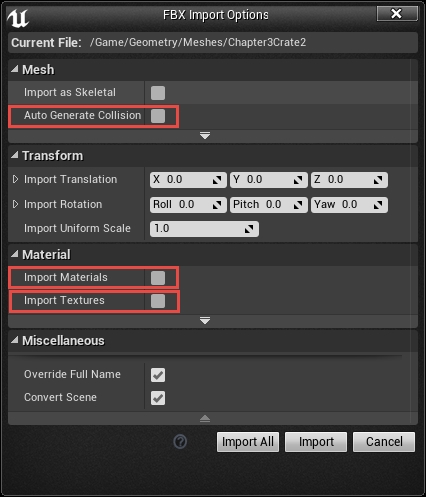Tick the Import Textures checkbox
This screenshot has height=497, width=426.
[x=158, y=301]
